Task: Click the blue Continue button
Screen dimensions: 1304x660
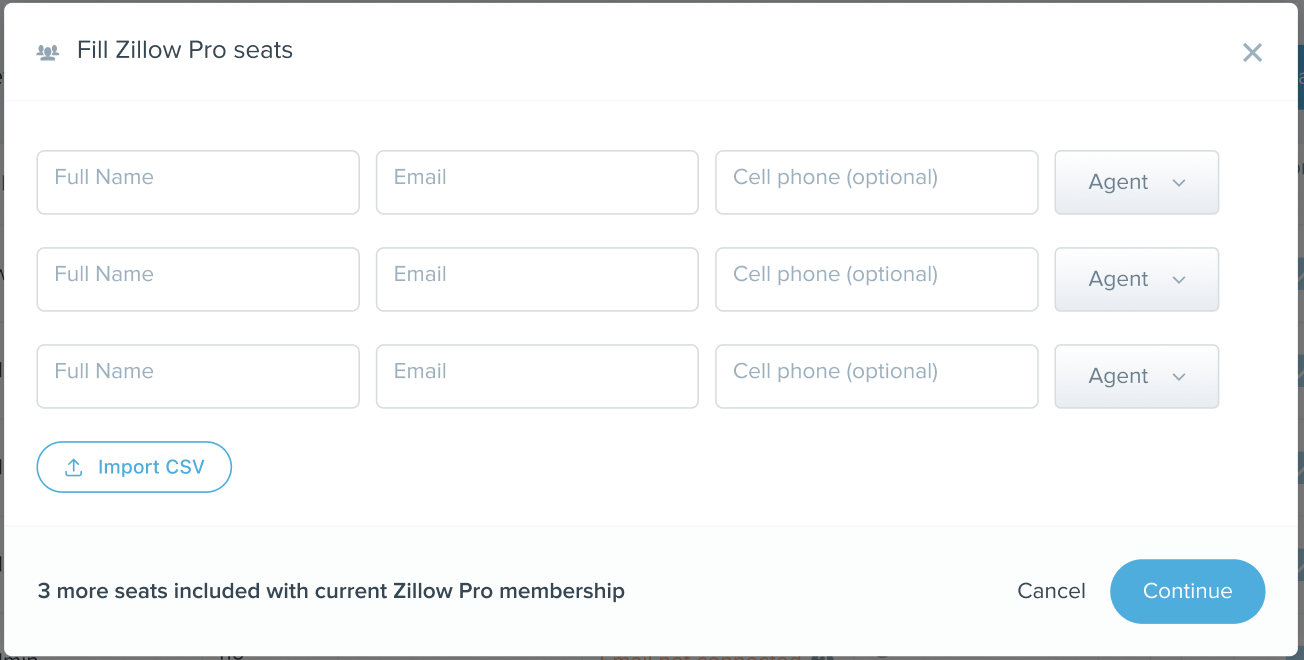Action: [1187, 591]
